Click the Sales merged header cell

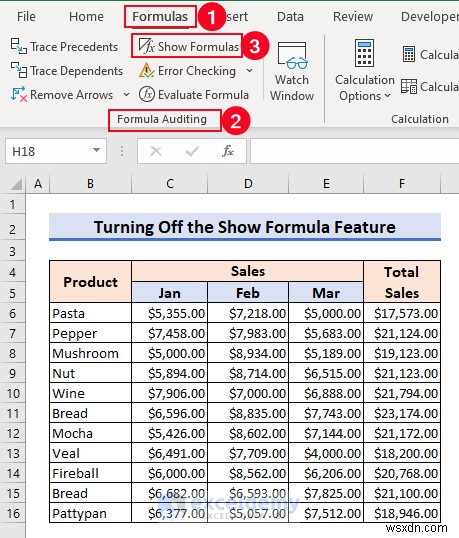pos(248,271)
